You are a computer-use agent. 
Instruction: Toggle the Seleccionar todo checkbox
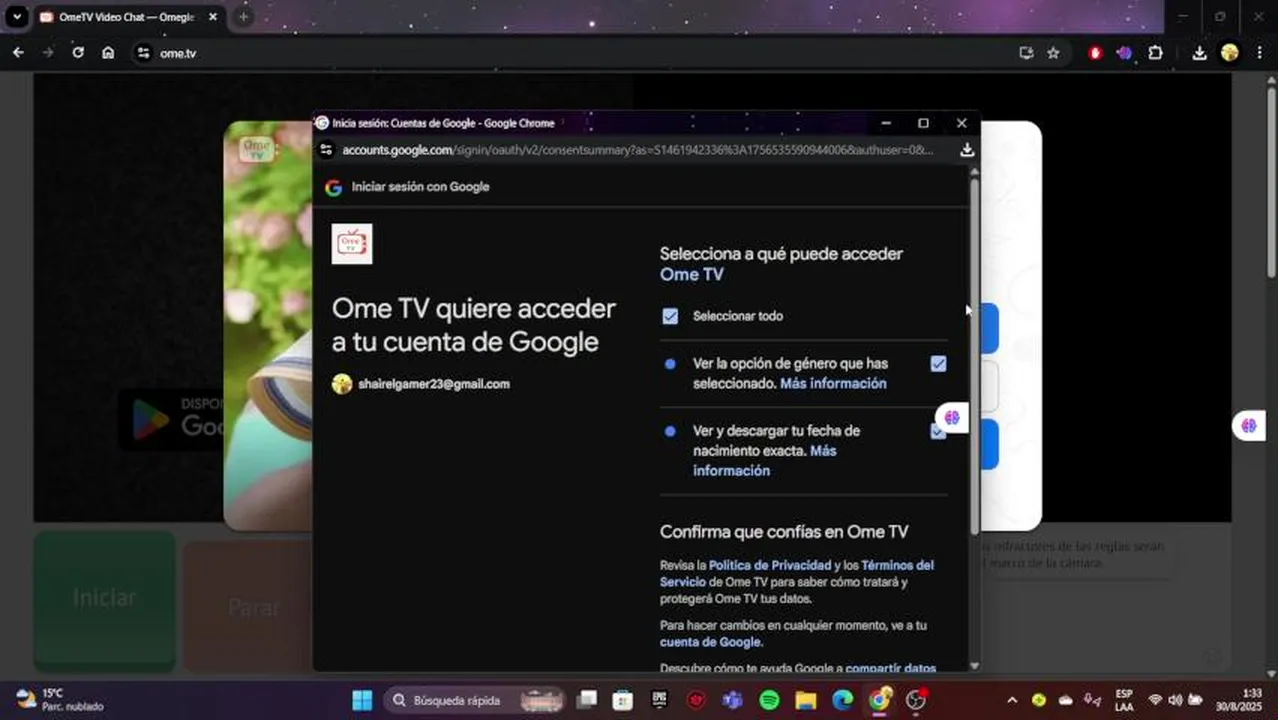(670, 316)
